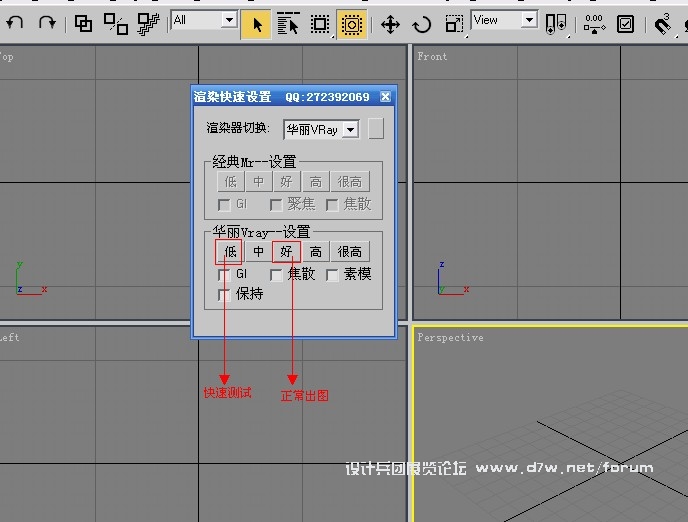This screenshot has width=688, height=522.
Task: Click the Use Pivot Point Center icon
Action: [x=555, y=24]
